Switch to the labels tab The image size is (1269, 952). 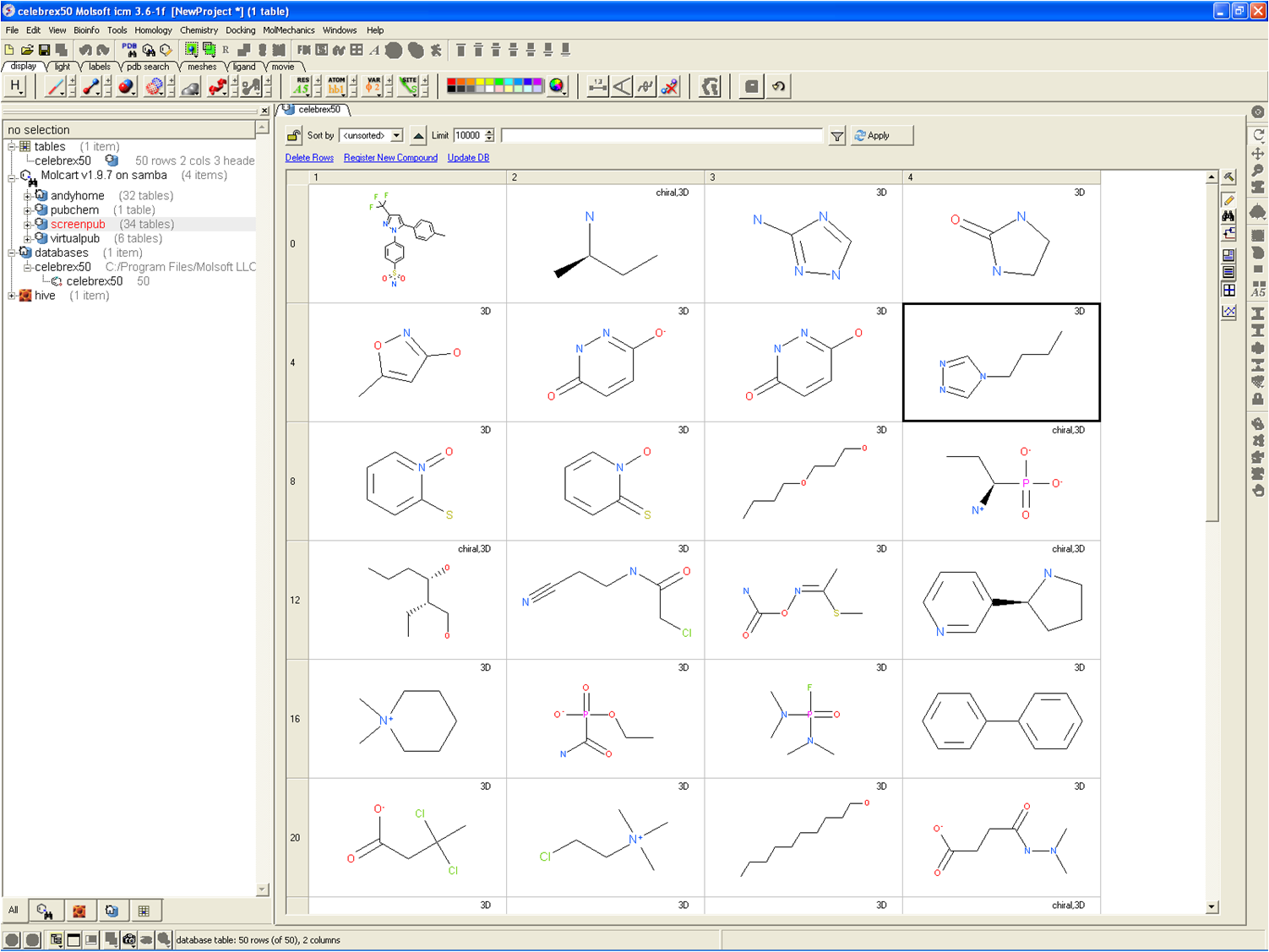[100, 67]
